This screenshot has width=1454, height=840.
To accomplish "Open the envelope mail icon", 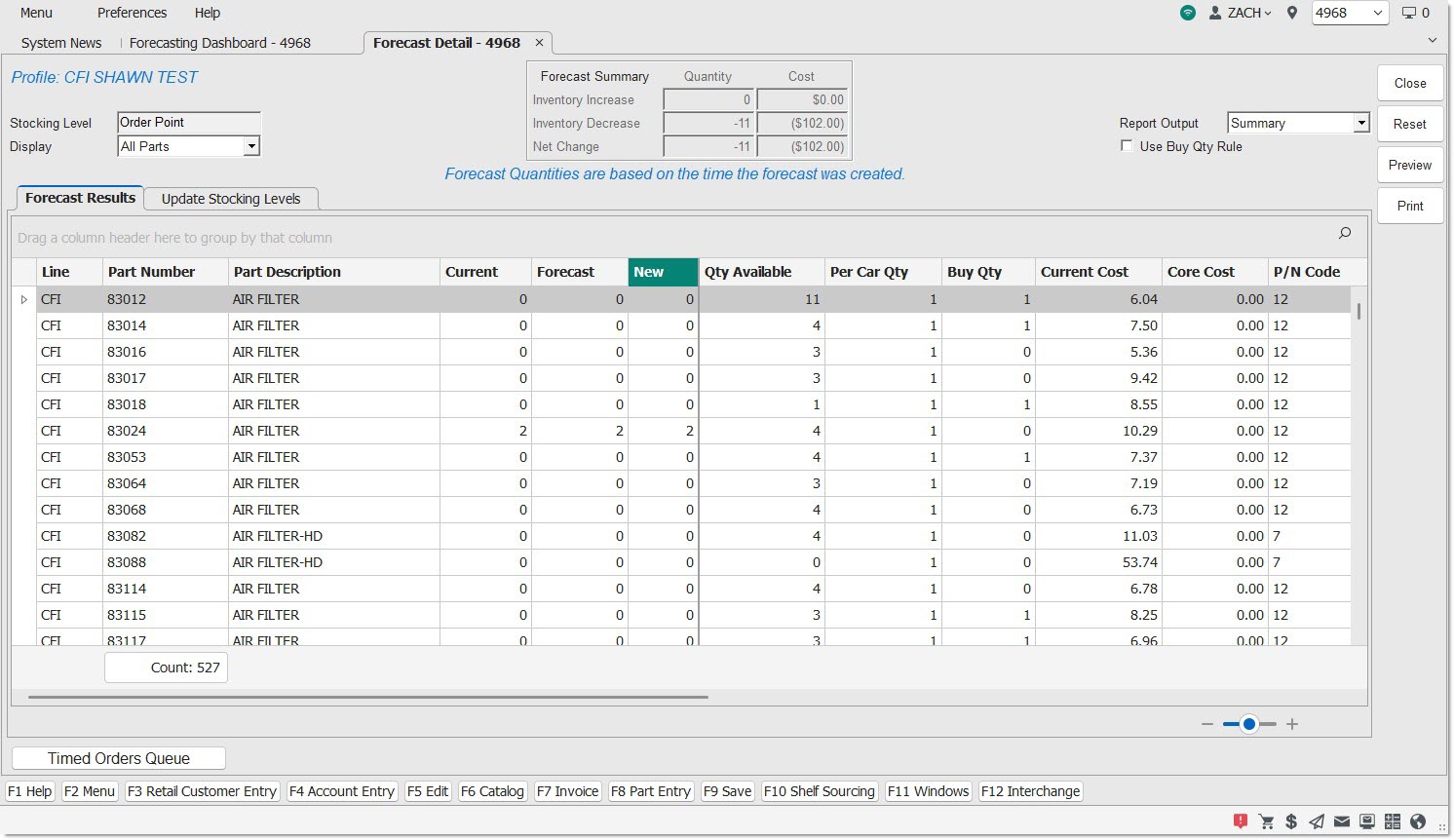I will click(1342, 821).
